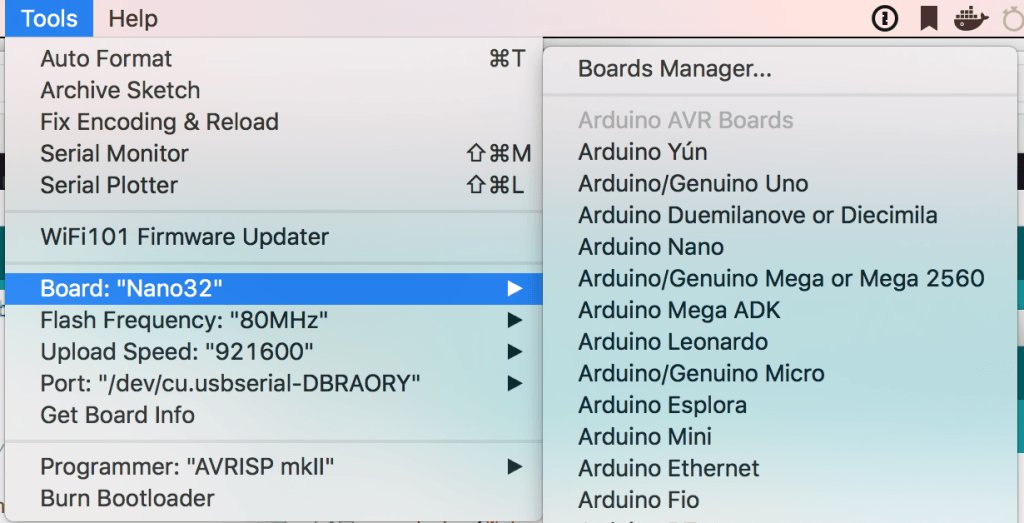The height and width of the screenshot is (523, 1024).
Task: Select Get Board Info
Action: pyautogui.click(x=274, y=415)
